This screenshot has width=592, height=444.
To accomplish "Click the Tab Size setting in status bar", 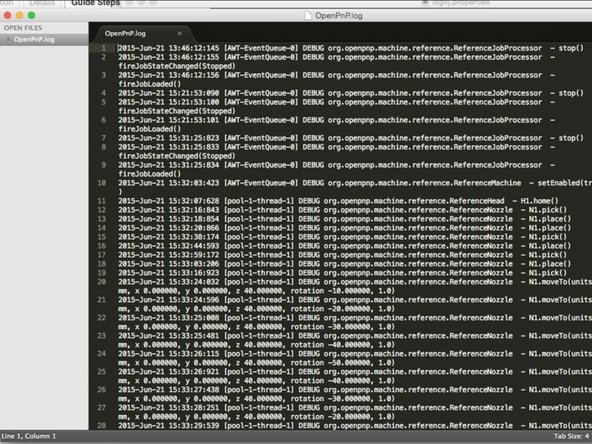I will (x=572, y=436).
